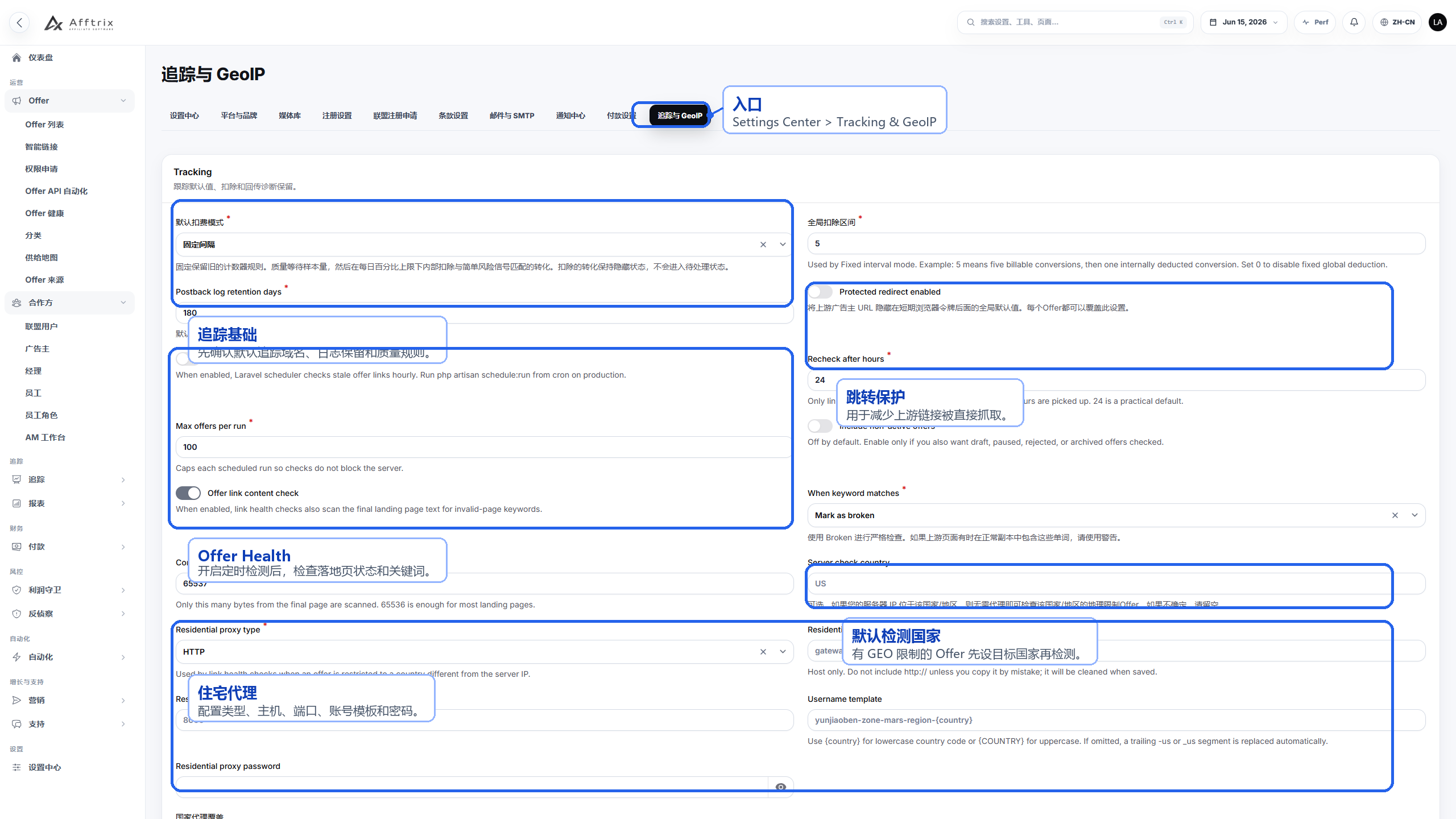Toggle Protected redirect enabled switch
1456x819 pixels.
(x=820, y=292)
